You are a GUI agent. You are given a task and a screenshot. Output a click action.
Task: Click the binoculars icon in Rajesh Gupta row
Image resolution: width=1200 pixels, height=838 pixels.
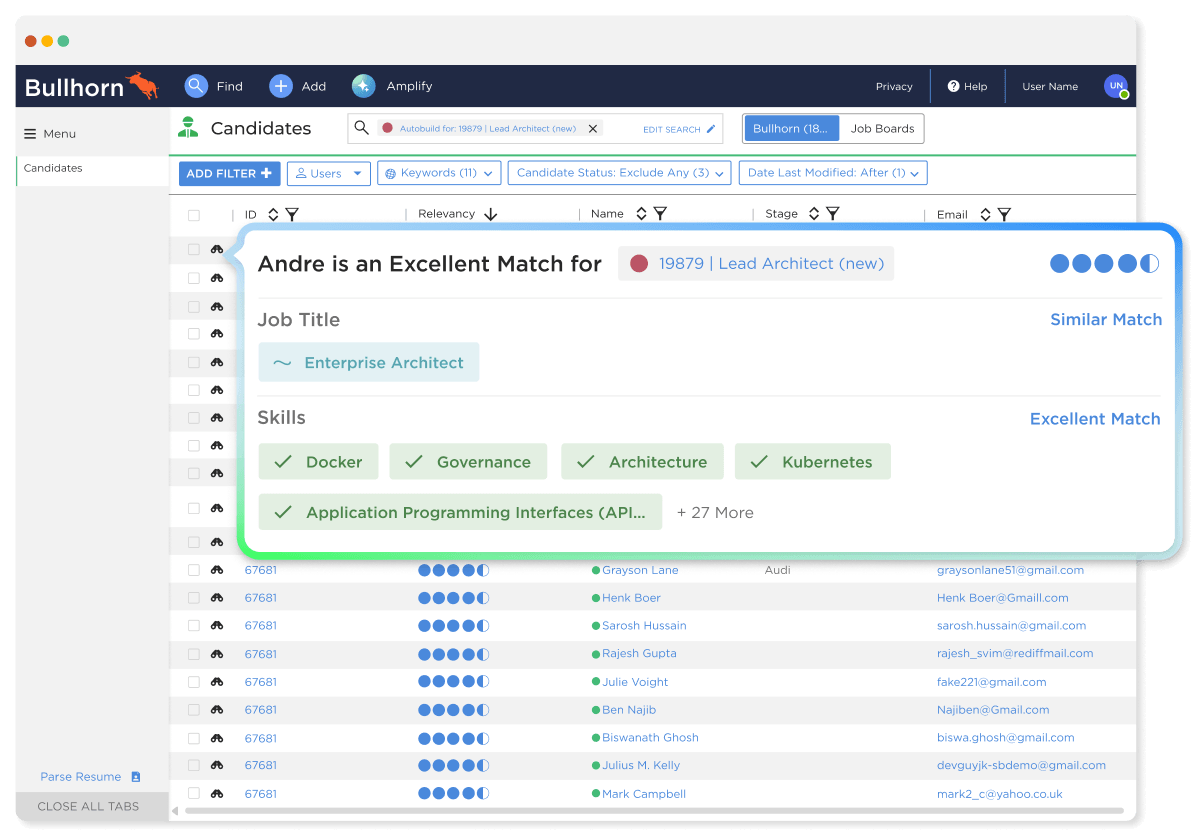pyautogui.click(x=217, y=654)
